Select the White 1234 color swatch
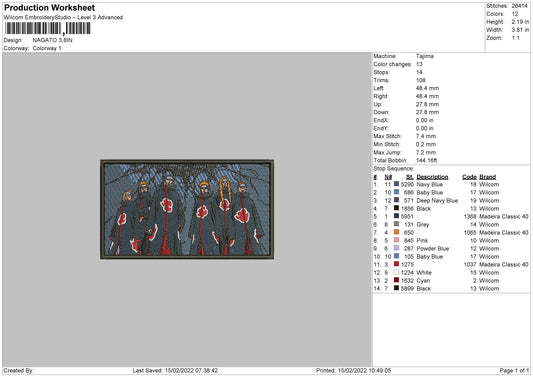The width and height of the screenshot is (533, 377). pyautogui.click(x=396, y=272)
